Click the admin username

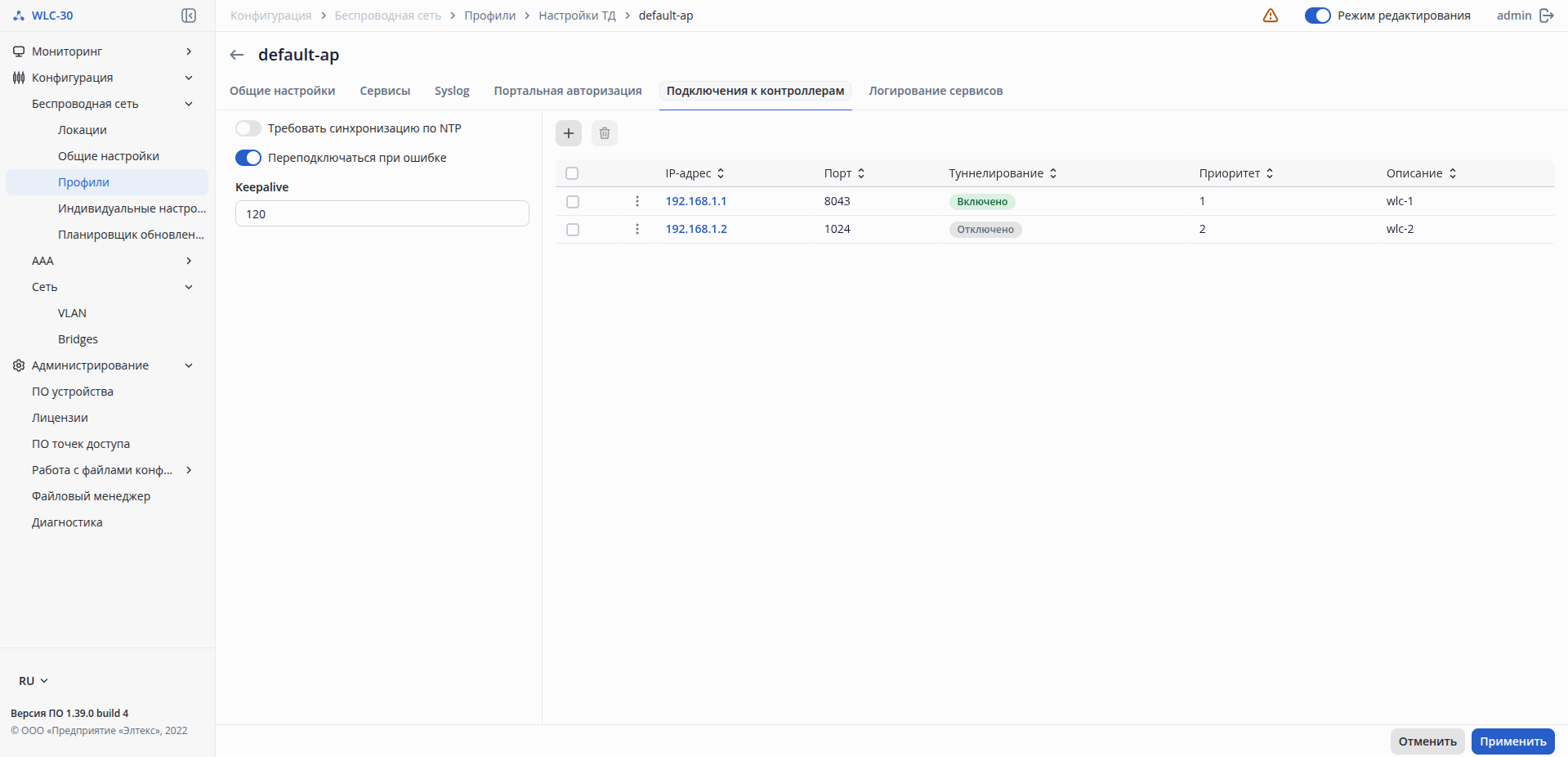[x=1514, y=16]
